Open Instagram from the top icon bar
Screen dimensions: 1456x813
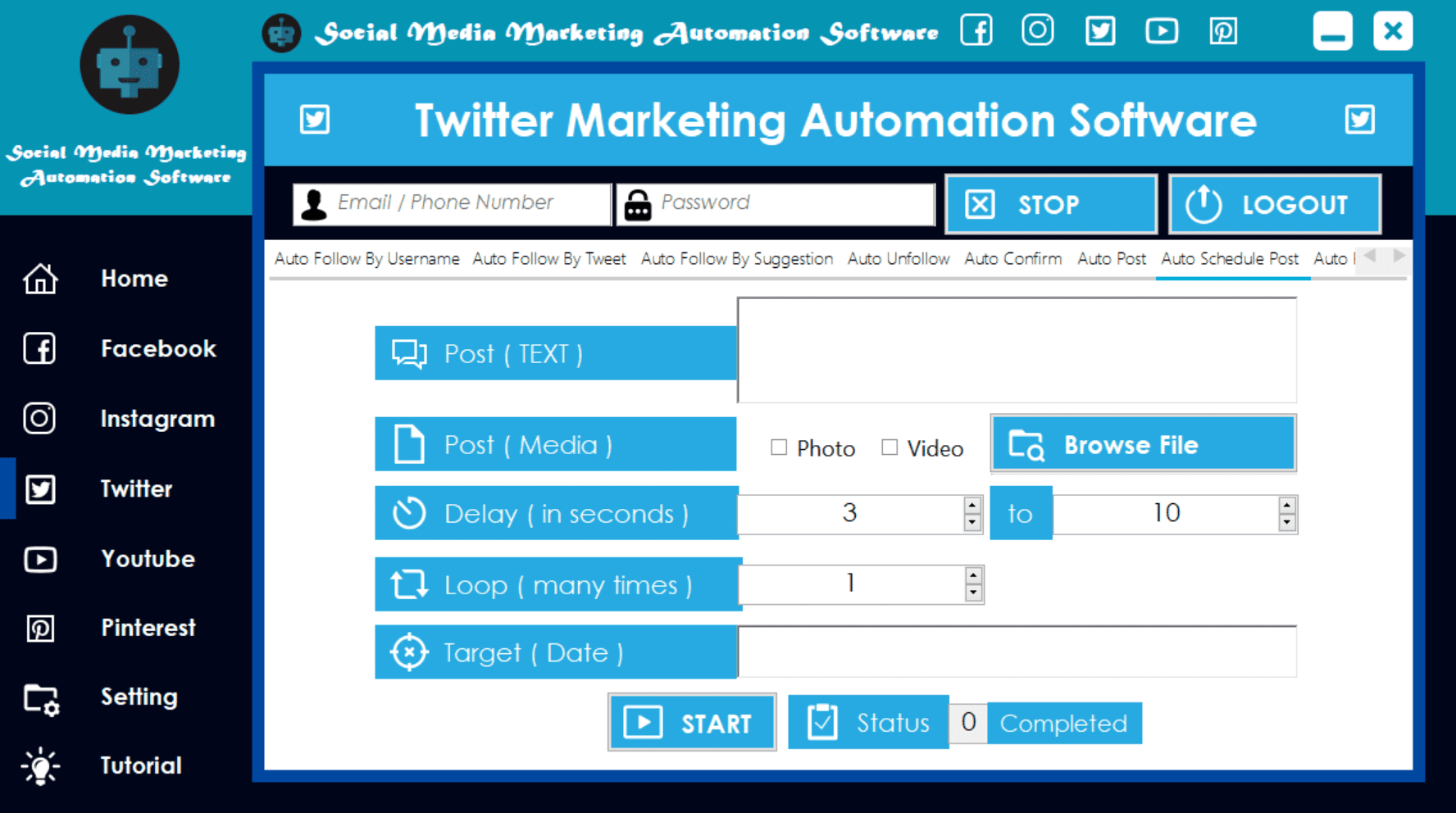pyautogui.click(x=1038, y=31)
